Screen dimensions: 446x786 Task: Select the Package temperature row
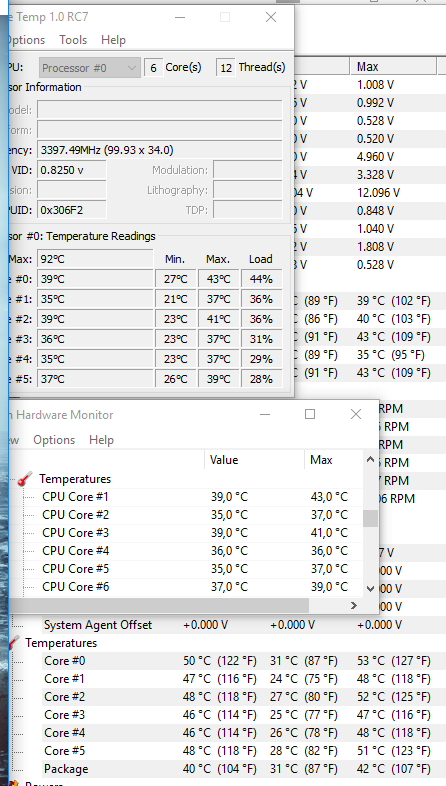[x=244, y=769]
